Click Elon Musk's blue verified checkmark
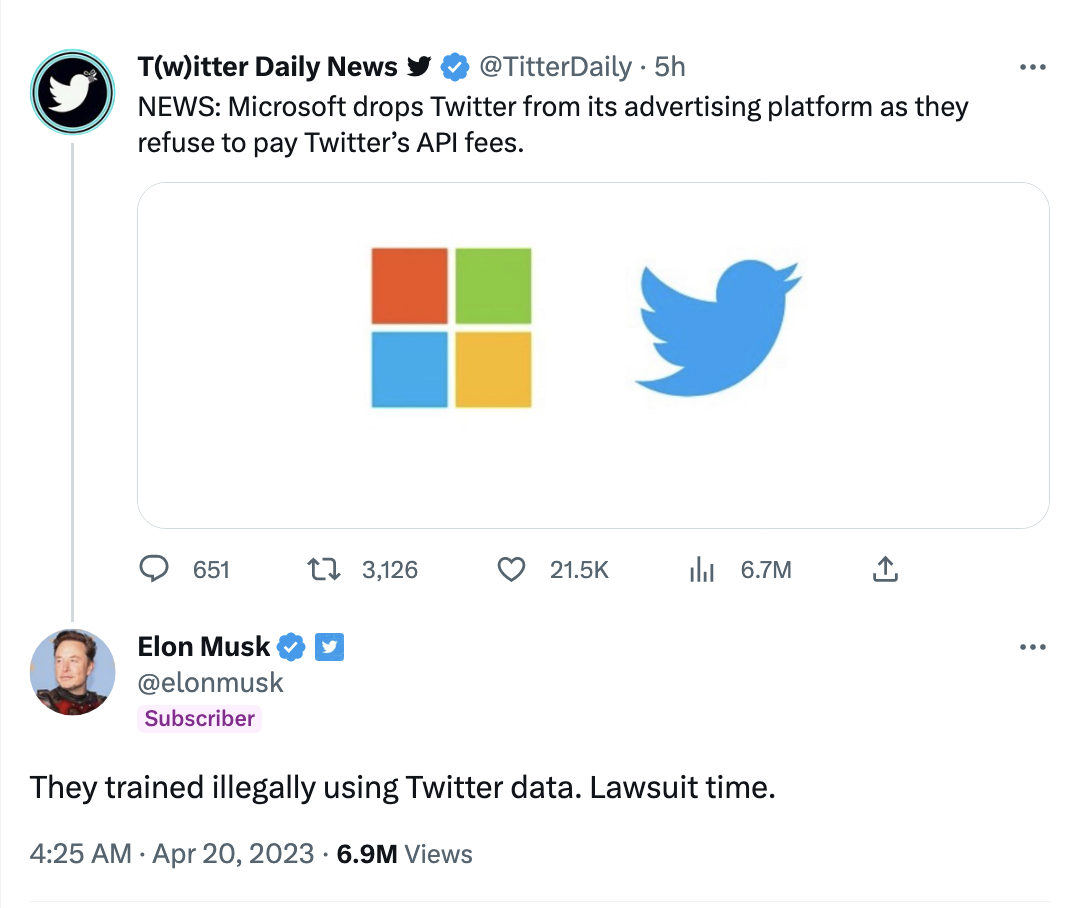This screenshot has height=908, width=1076. pyautogui.click(x=291, y=647)
